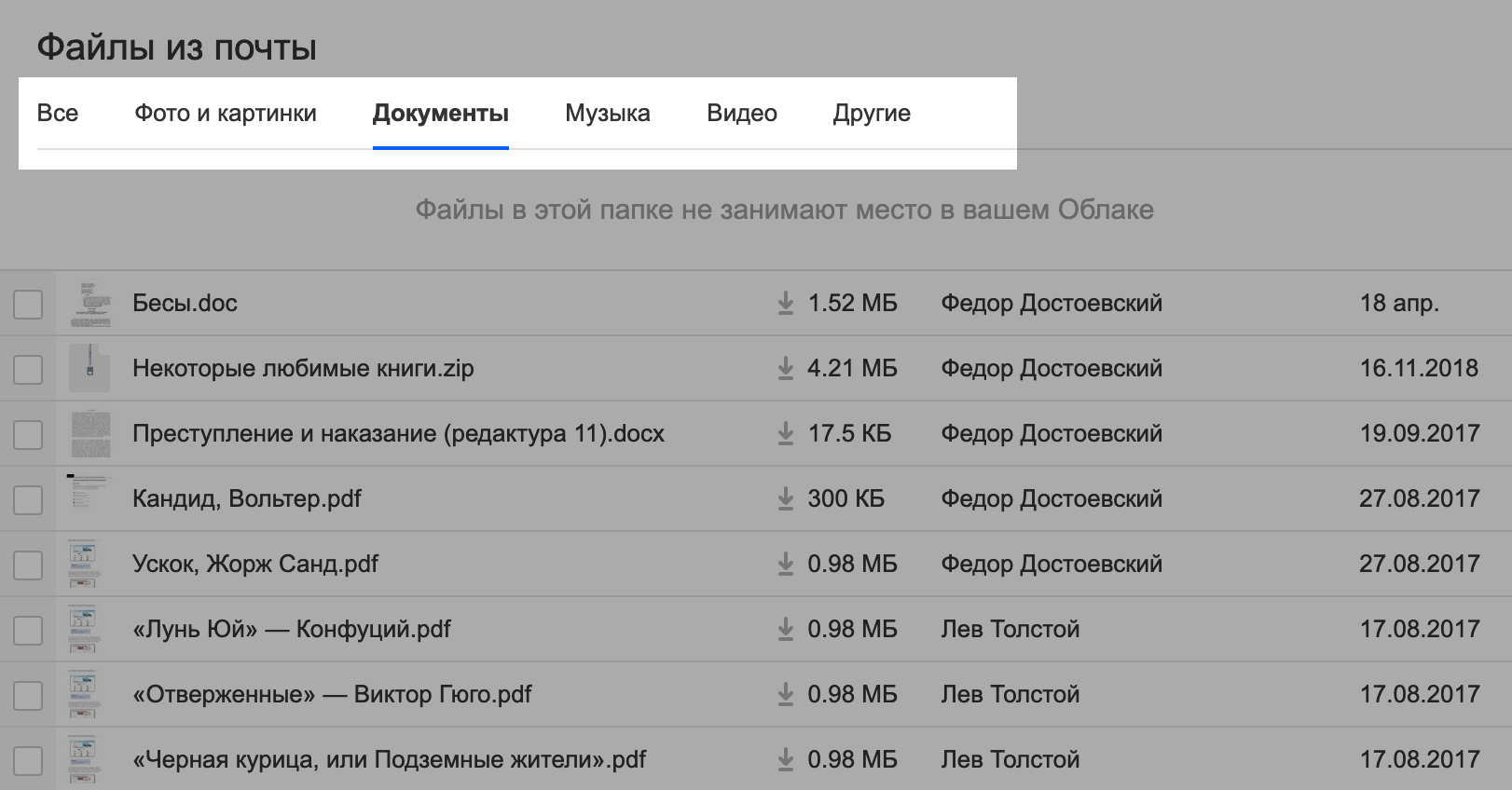
Task: Open «Лунь Юй» — Конфуций.pdf name
Action: [292, 629]
